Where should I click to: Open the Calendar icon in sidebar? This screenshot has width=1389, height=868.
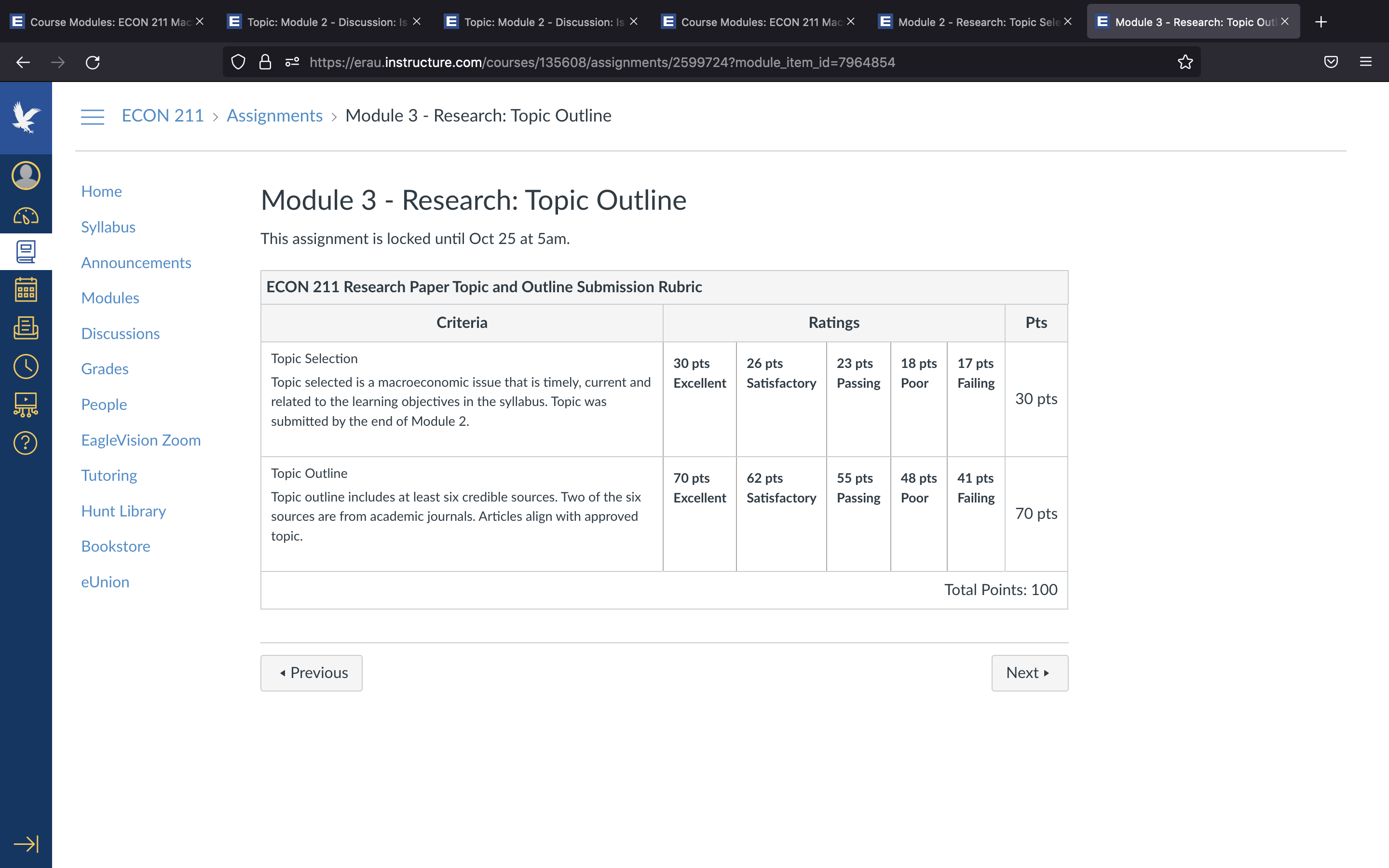(26, 289)
